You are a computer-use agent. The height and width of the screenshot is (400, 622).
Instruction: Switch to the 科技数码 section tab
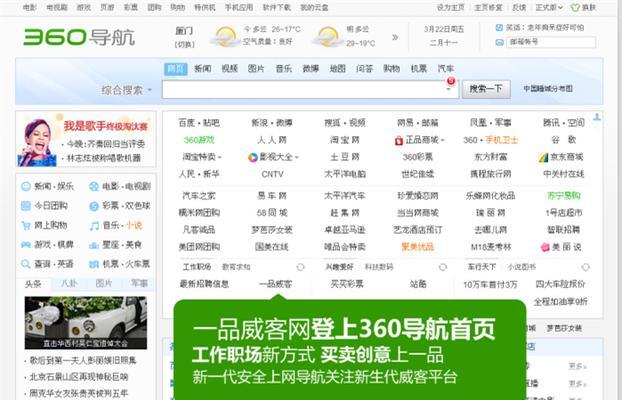pyautogui.click(x=379, y=267)
